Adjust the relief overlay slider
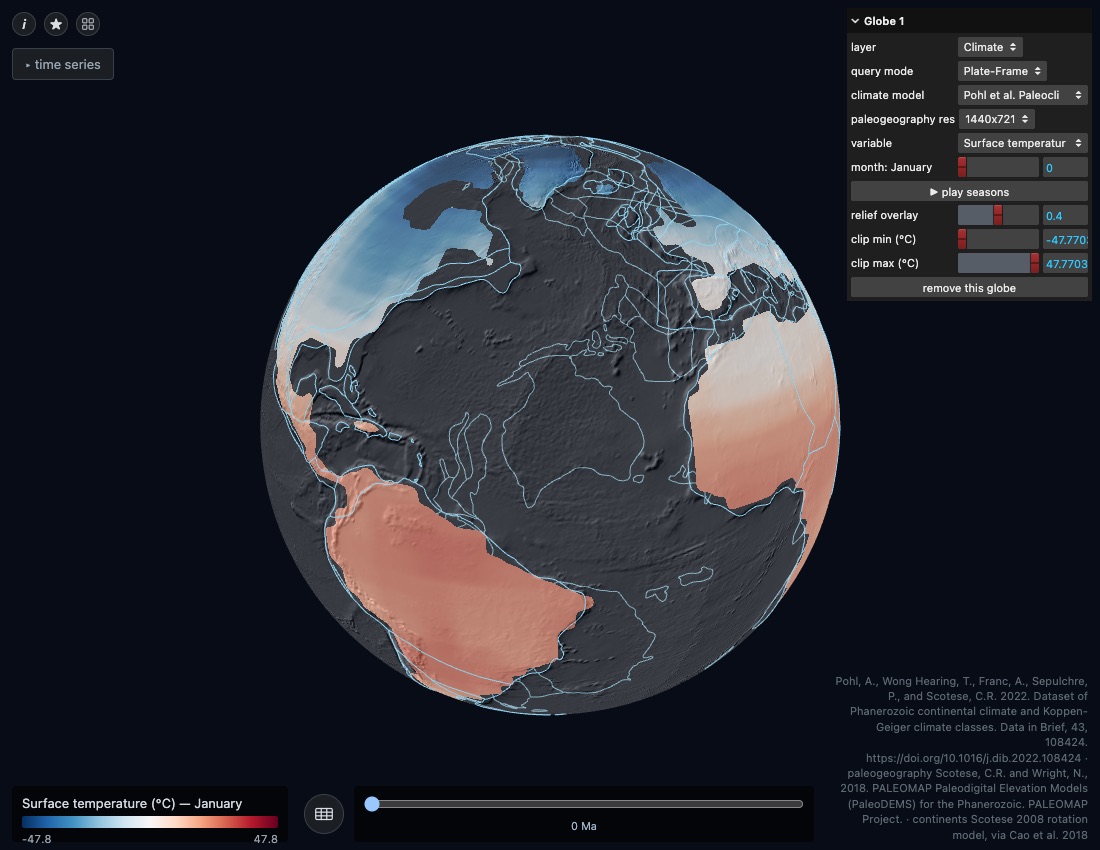The height and width of the screenshot is (850, 1100). point(998,215)
